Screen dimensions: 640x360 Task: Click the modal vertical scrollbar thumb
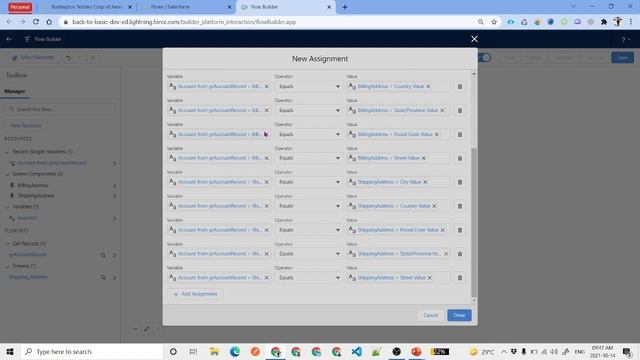(x=474, y=222)
